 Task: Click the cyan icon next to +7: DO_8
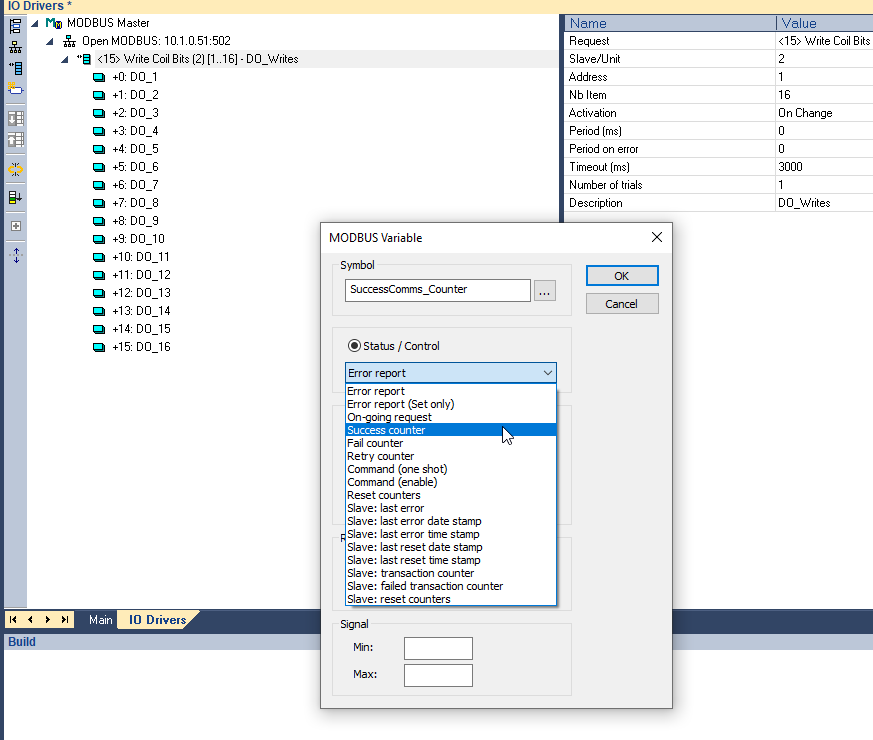(x=99, y=203)
